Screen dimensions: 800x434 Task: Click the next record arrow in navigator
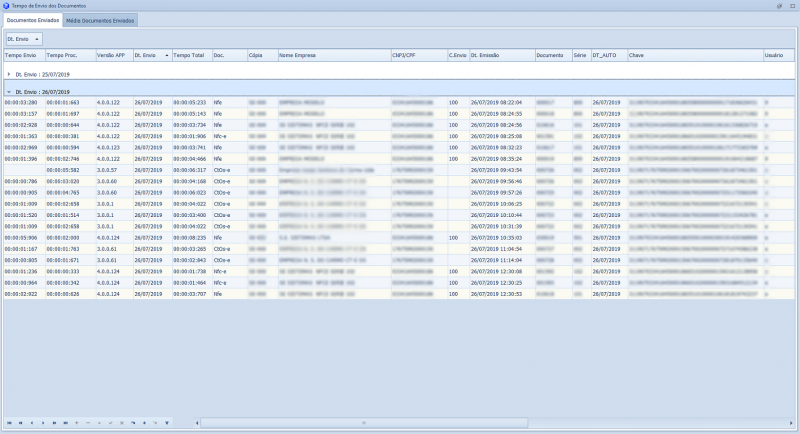[x=43, y=423]
